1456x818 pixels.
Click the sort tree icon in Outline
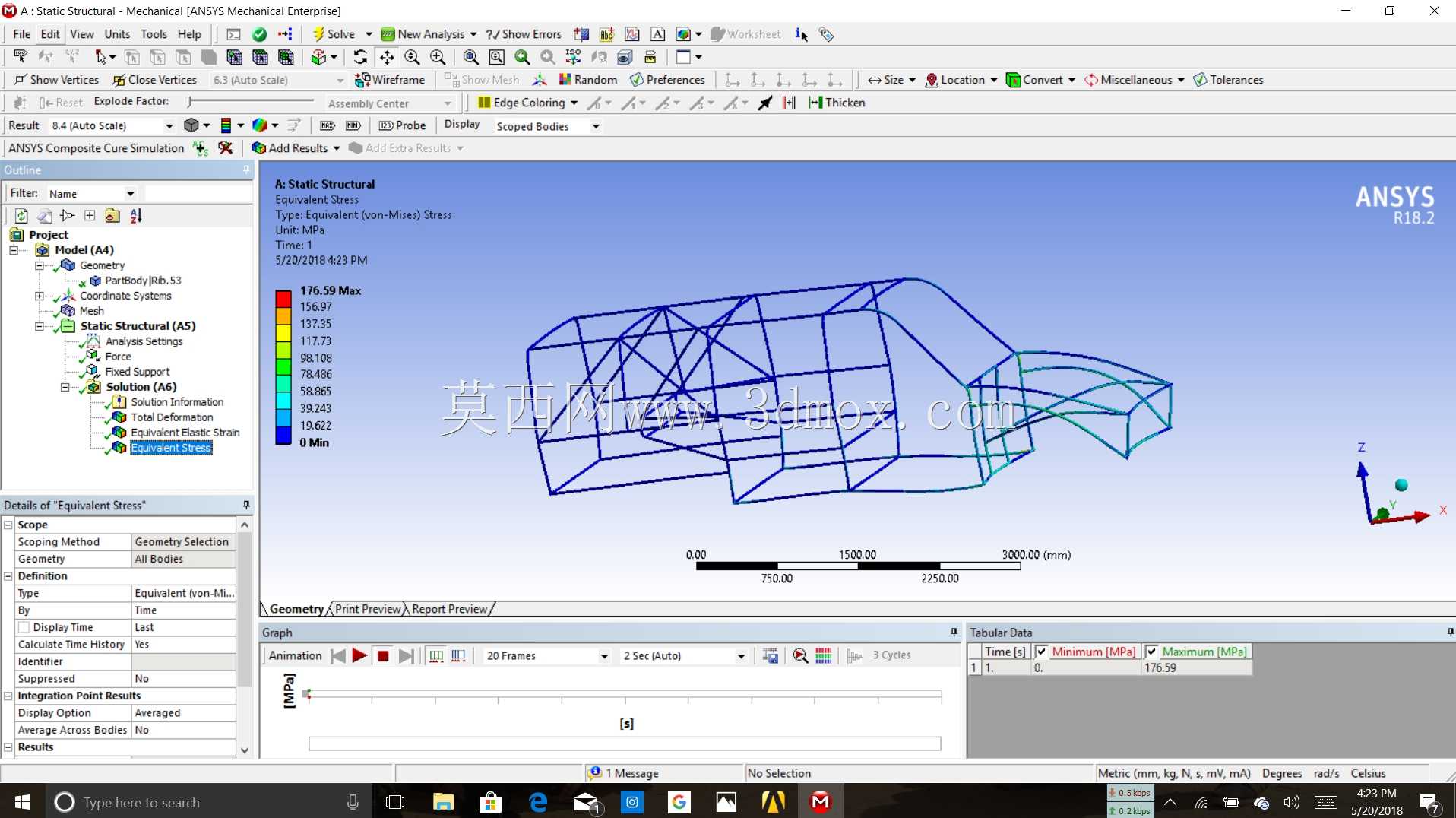[x=136, y=216]
